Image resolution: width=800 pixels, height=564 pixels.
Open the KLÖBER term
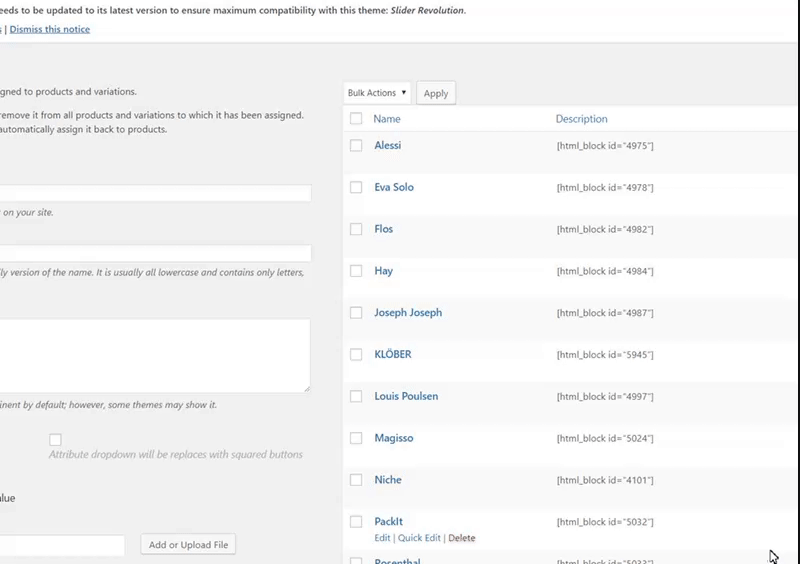(x=393, y=354)
